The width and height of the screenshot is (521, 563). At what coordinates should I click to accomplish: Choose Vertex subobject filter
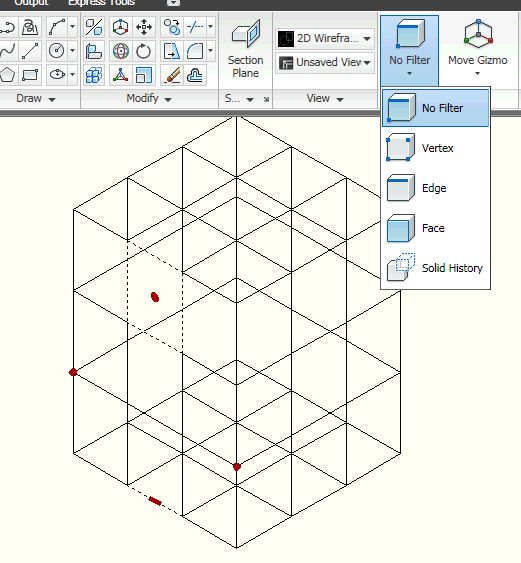[436, 148]
